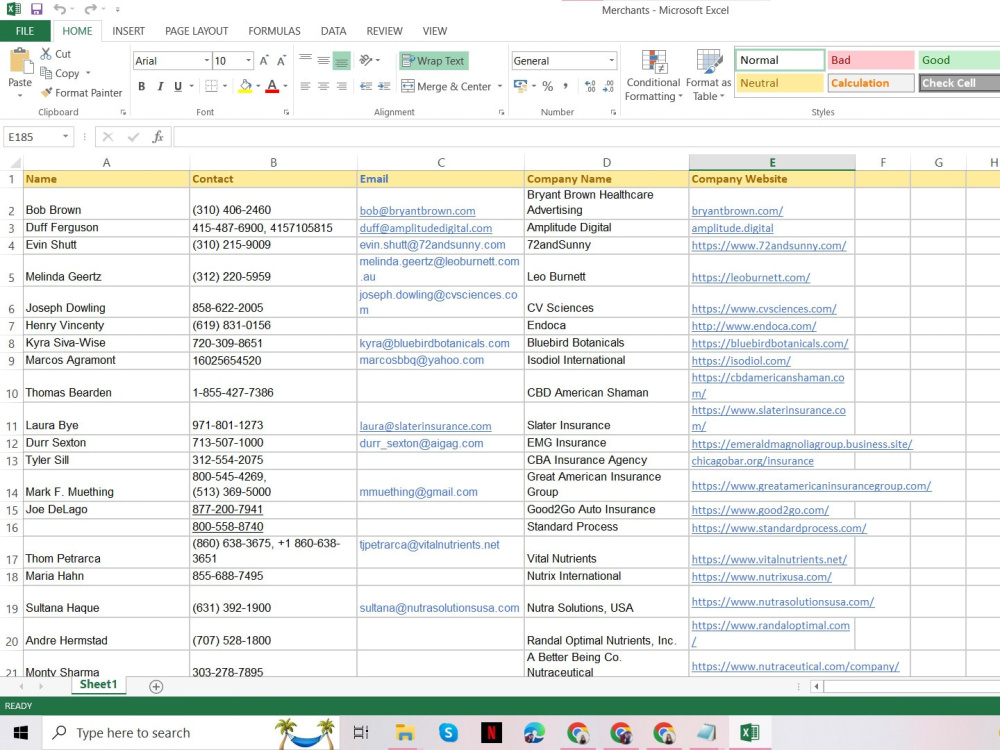Viewport: 1000px width, 750px height.
Task: Open the https://isodiol.com/ website link
Action: tap(740, 361)
